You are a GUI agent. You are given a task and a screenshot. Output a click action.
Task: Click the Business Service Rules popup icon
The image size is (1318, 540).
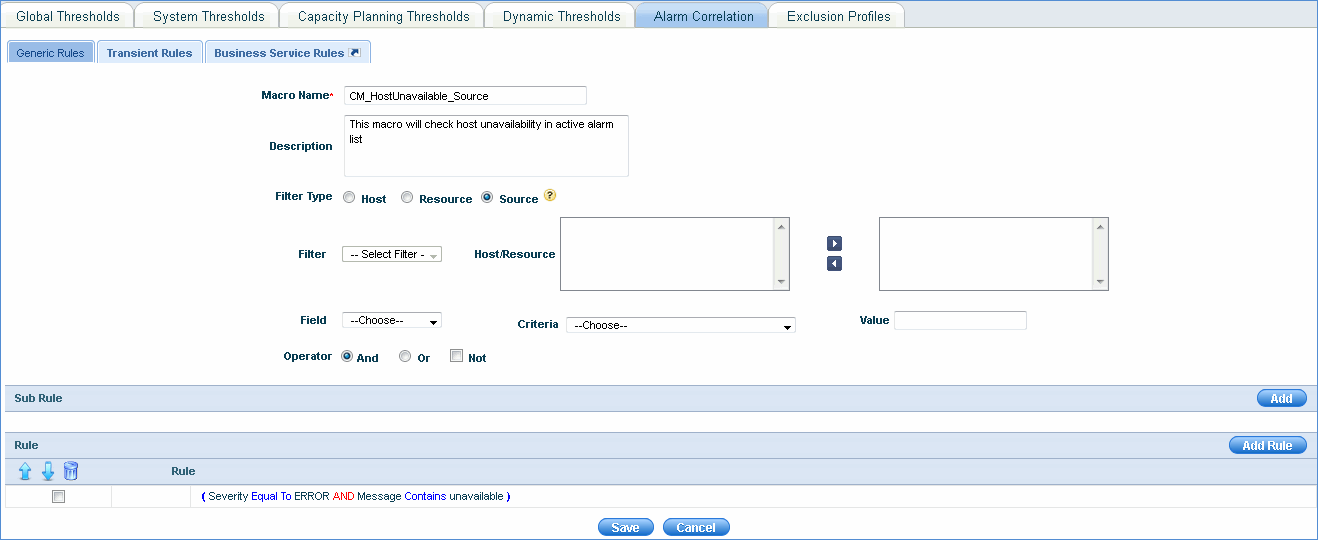click(354, 53)
